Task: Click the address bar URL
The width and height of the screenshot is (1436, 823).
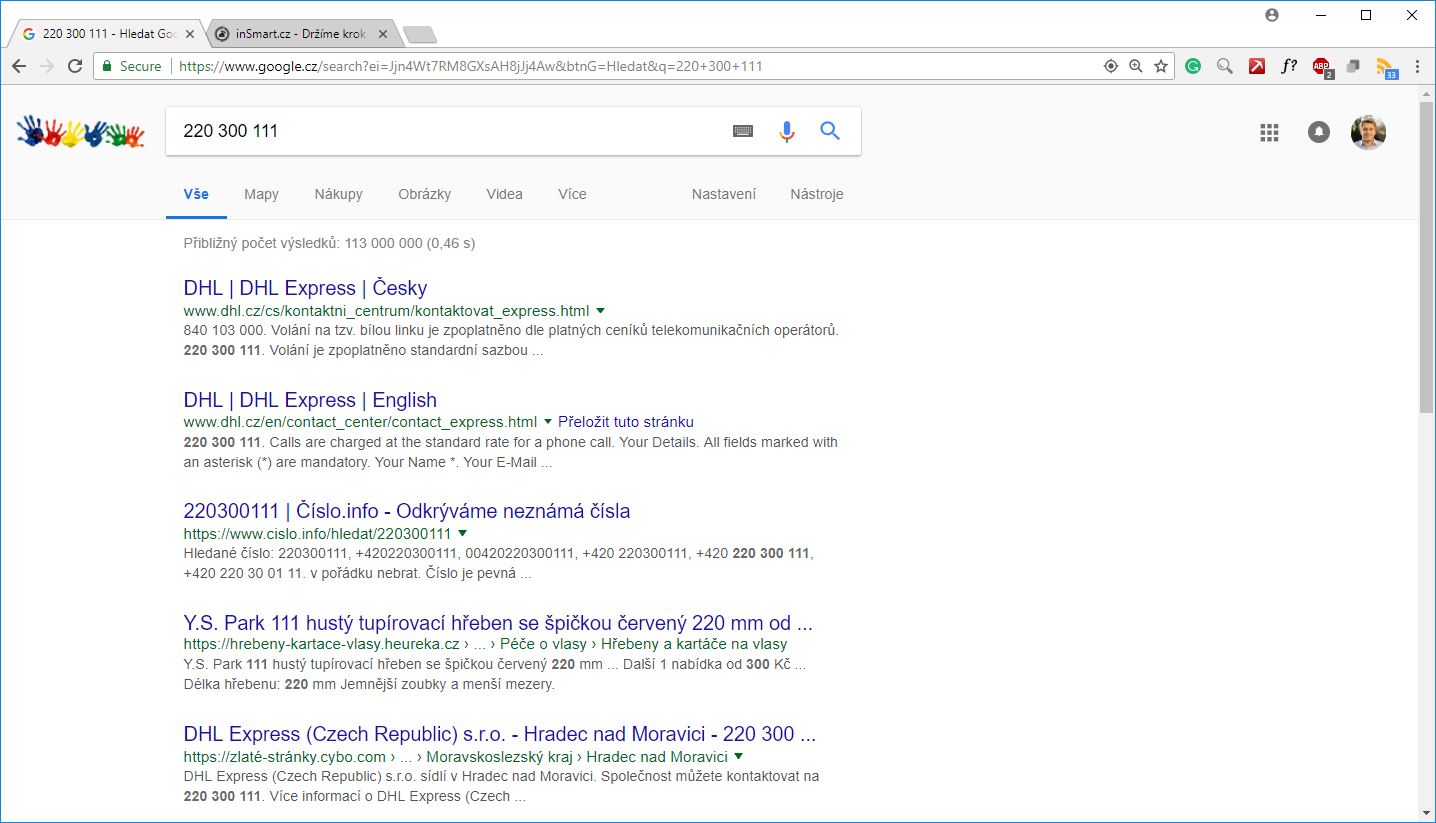Action: (x=470, y=66)
